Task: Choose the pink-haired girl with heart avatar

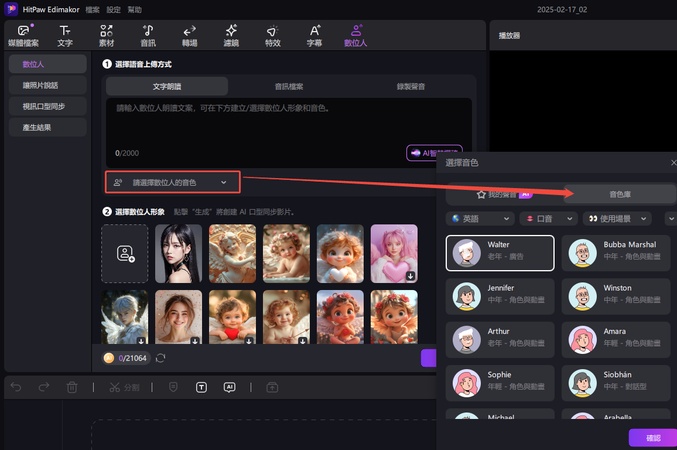Action: click(x=394, y=254)
